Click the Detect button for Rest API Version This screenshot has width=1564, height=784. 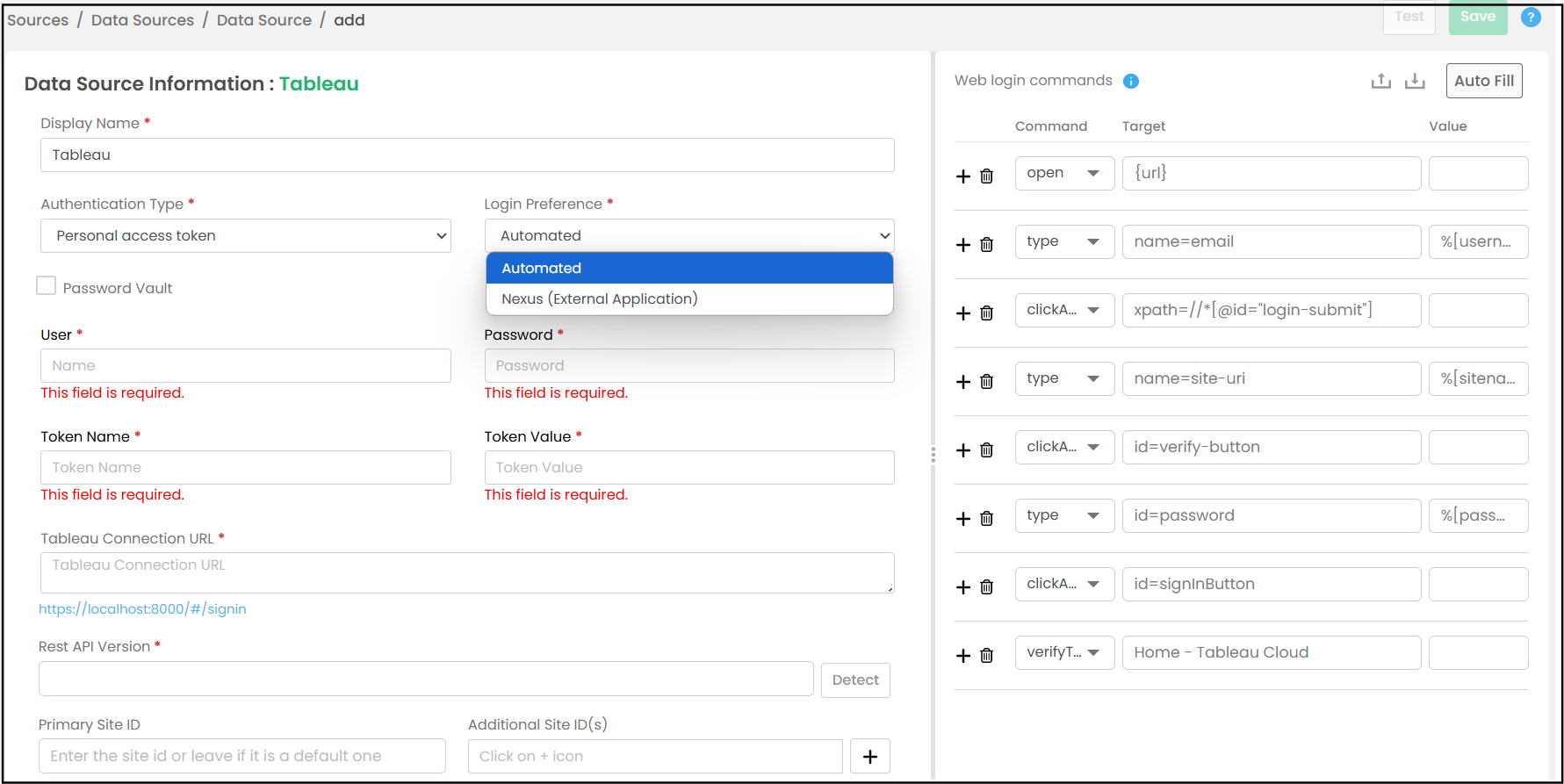(854, 680)
